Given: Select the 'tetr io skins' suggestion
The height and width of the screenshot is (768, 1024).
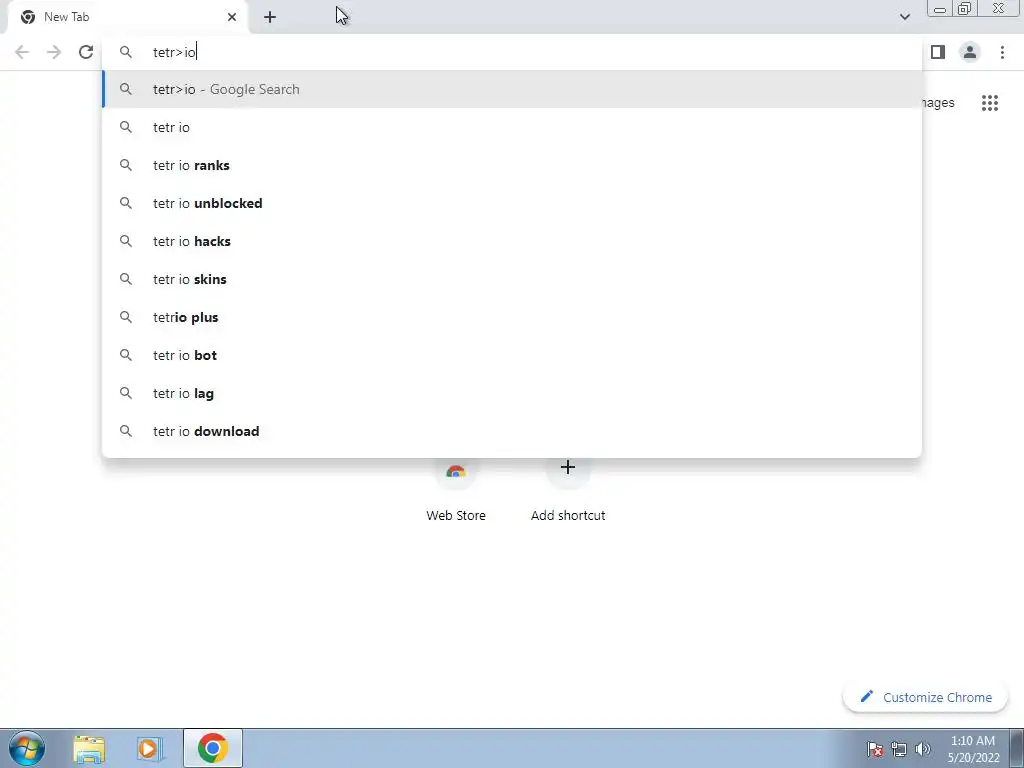Looking at the screenshot, I should tap(513, 279).
